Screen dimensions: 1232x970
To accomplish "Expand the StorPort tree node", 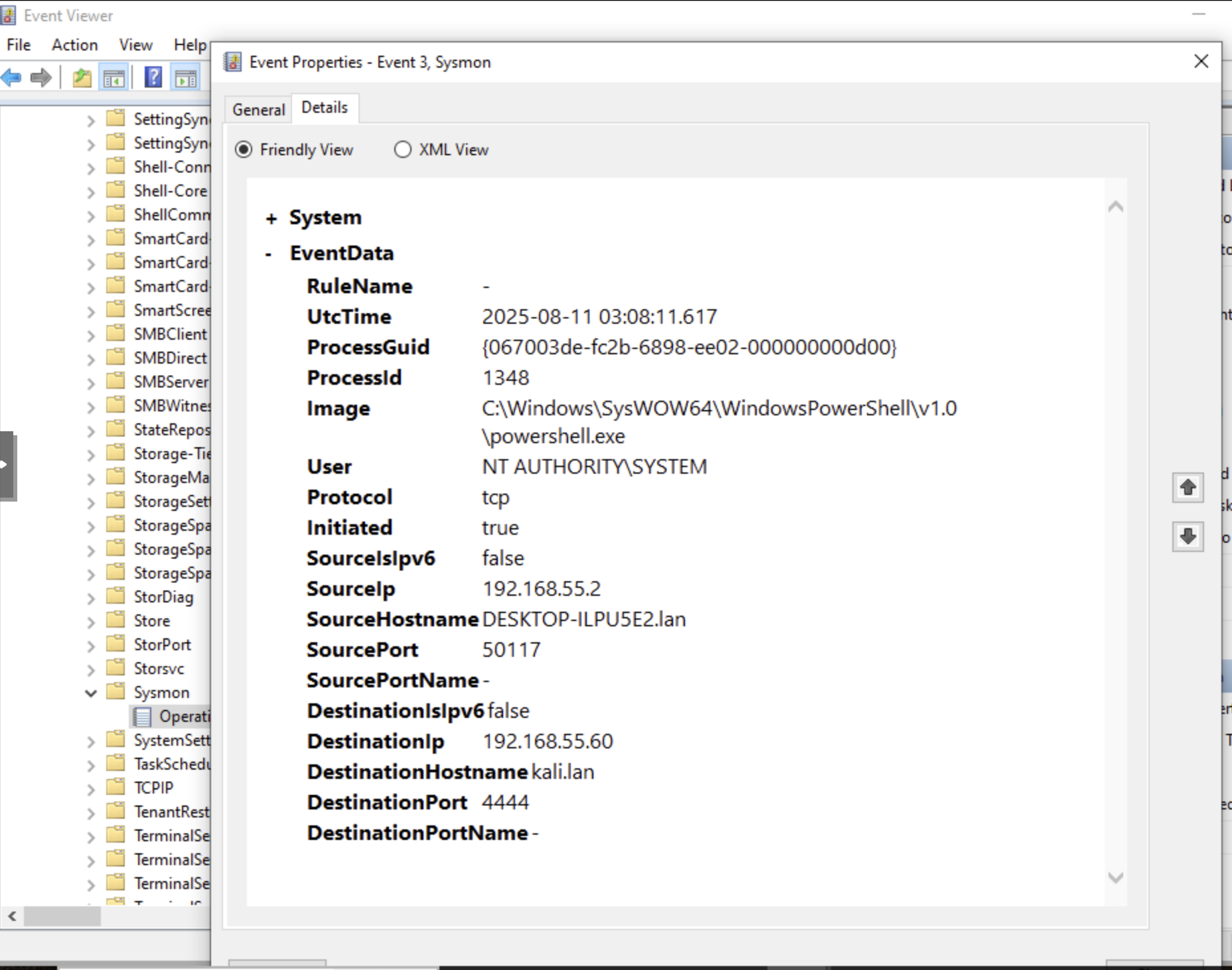I will click(x=91, y=646).
